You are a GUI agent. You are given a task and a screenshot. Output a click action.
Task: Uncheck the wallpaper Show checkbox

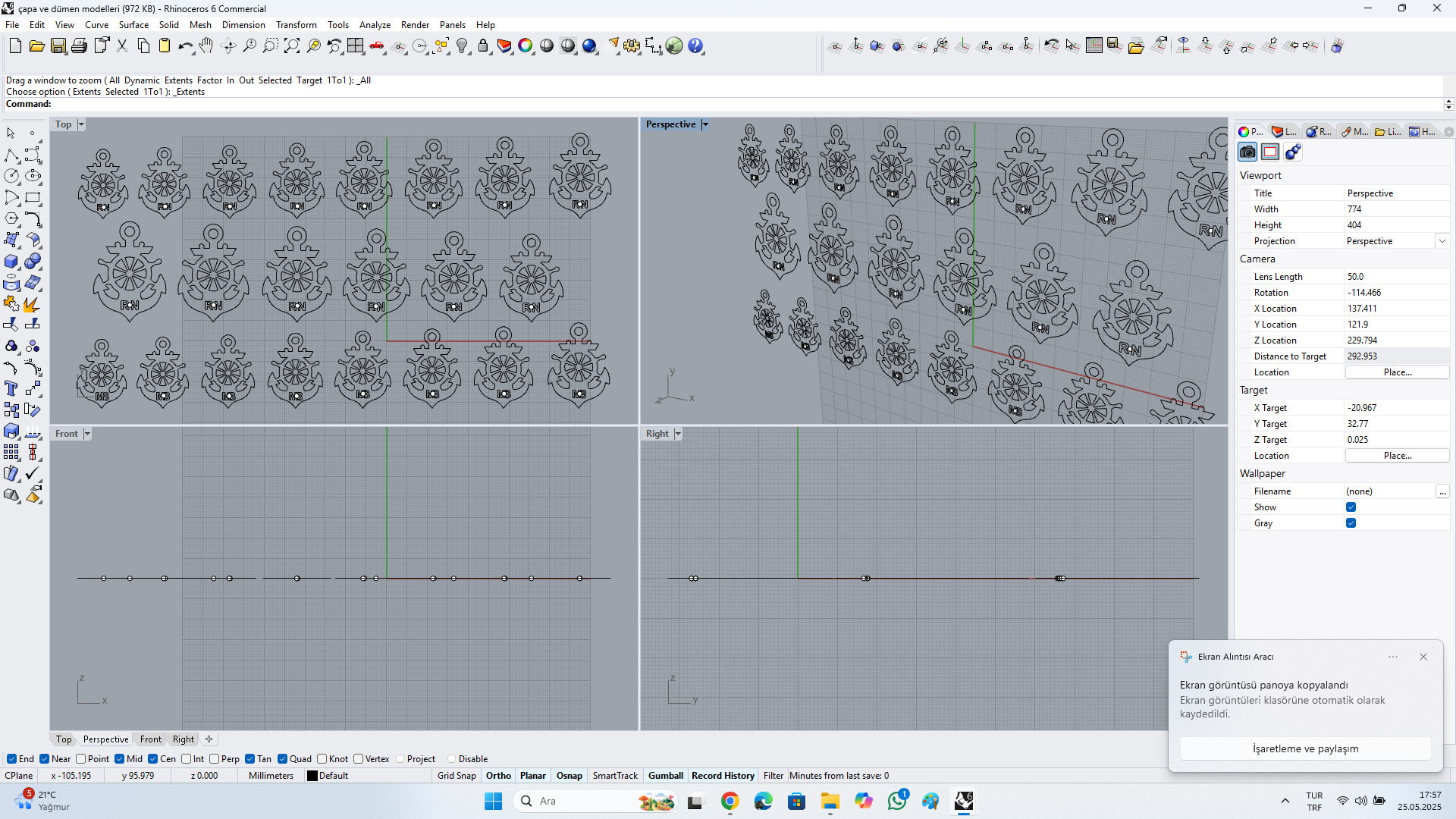click(x=1351, y=507)
